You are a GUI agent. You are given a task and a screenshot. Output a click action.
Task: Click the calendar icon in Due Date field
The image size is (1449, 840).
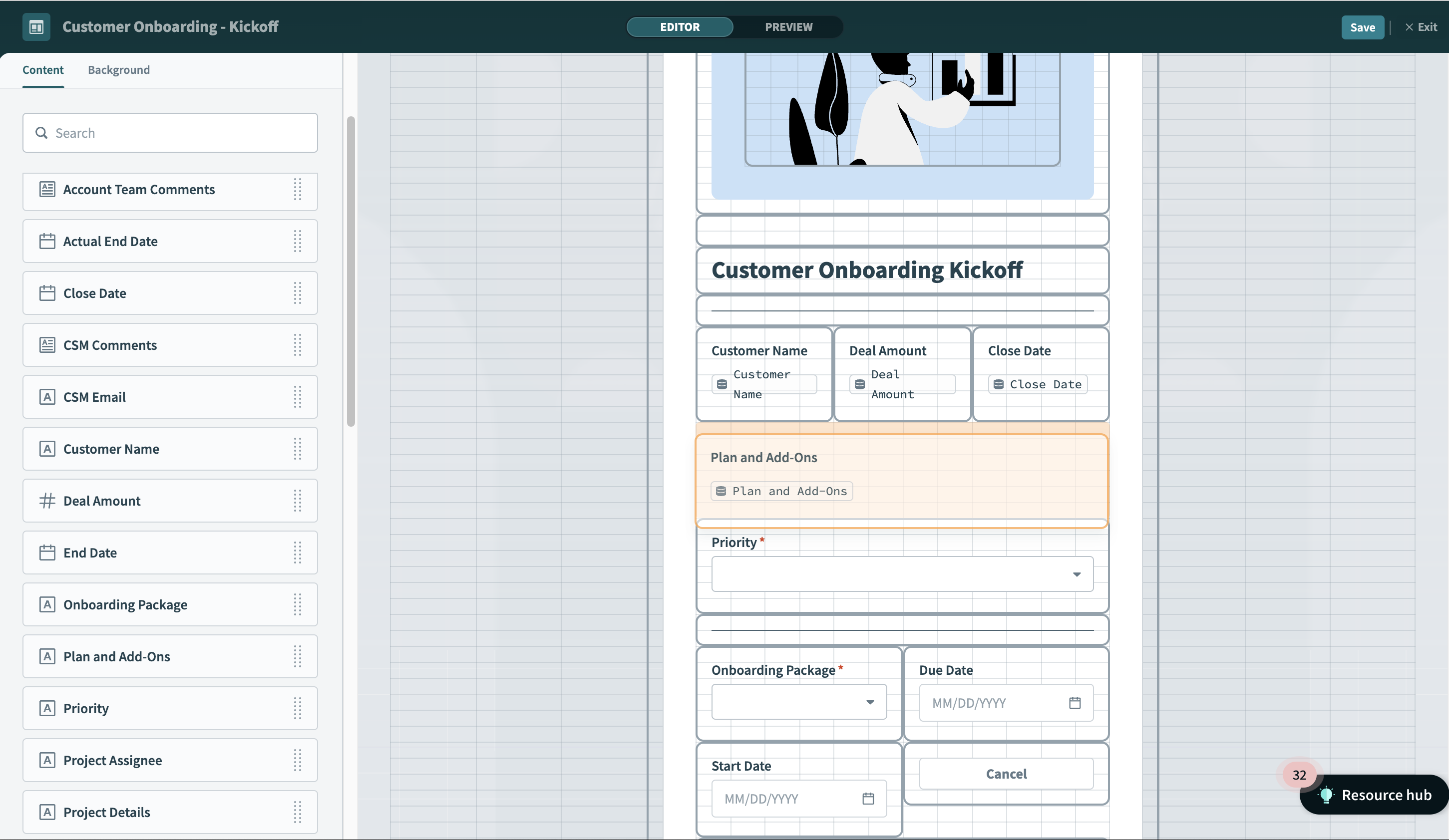1075,703
